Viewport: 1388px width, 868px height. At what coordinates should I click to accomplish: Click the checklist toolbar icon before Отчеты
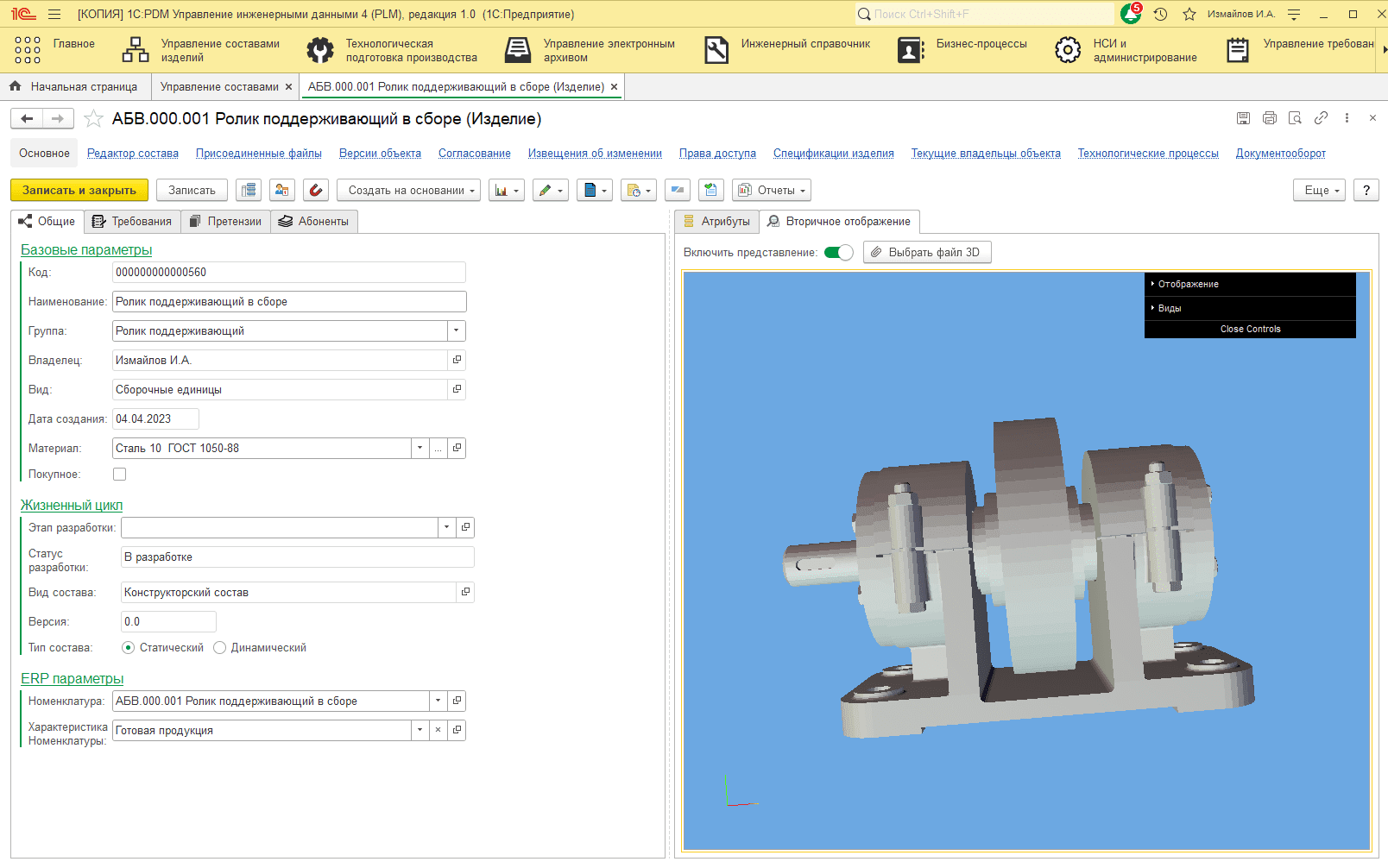point(711,190)
